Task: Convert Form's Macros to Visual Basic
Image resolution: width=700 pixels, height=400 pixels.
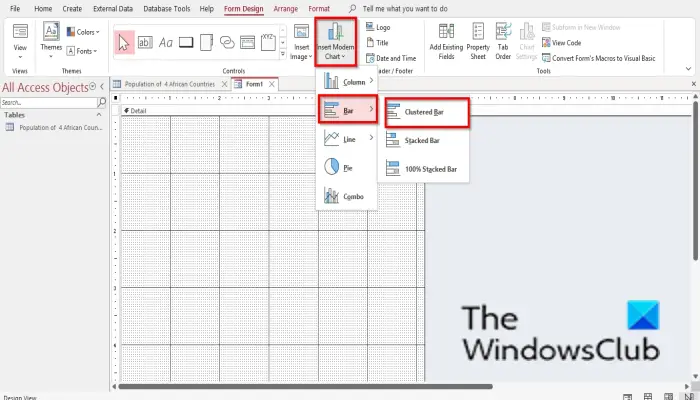Action: point(599,58)
